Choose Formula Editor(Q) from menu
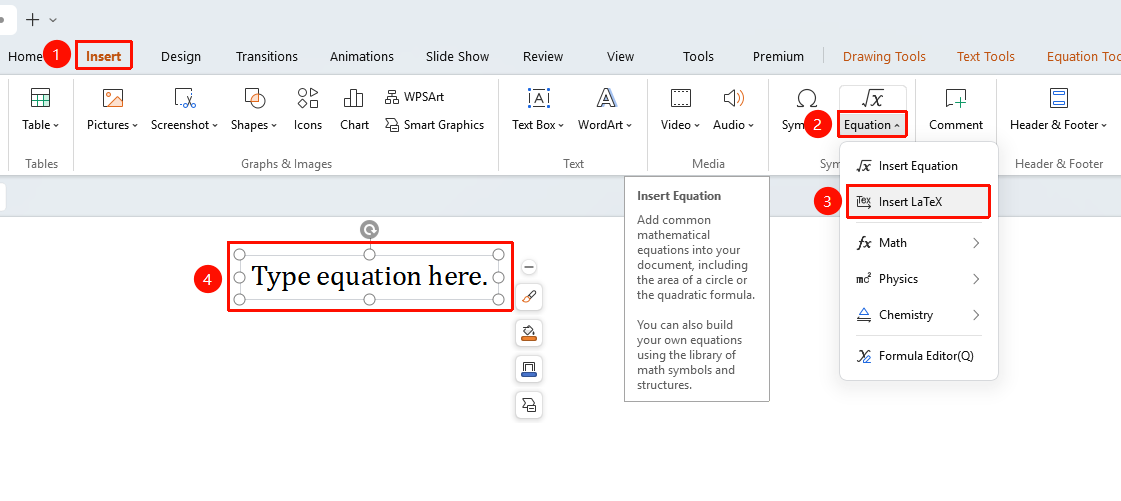This screenshot has width=1121, height=501. click(919, 356)
